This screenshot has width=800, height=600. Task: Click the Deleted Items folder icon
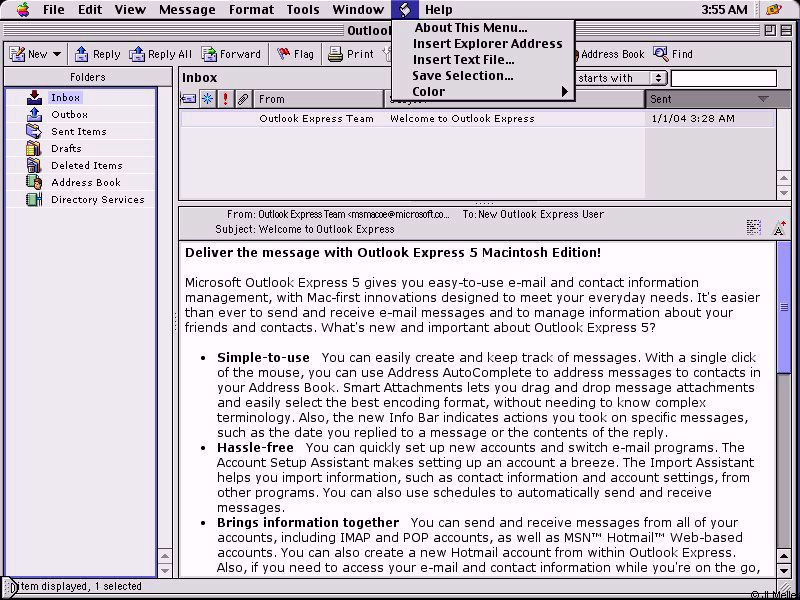point(34,165)
